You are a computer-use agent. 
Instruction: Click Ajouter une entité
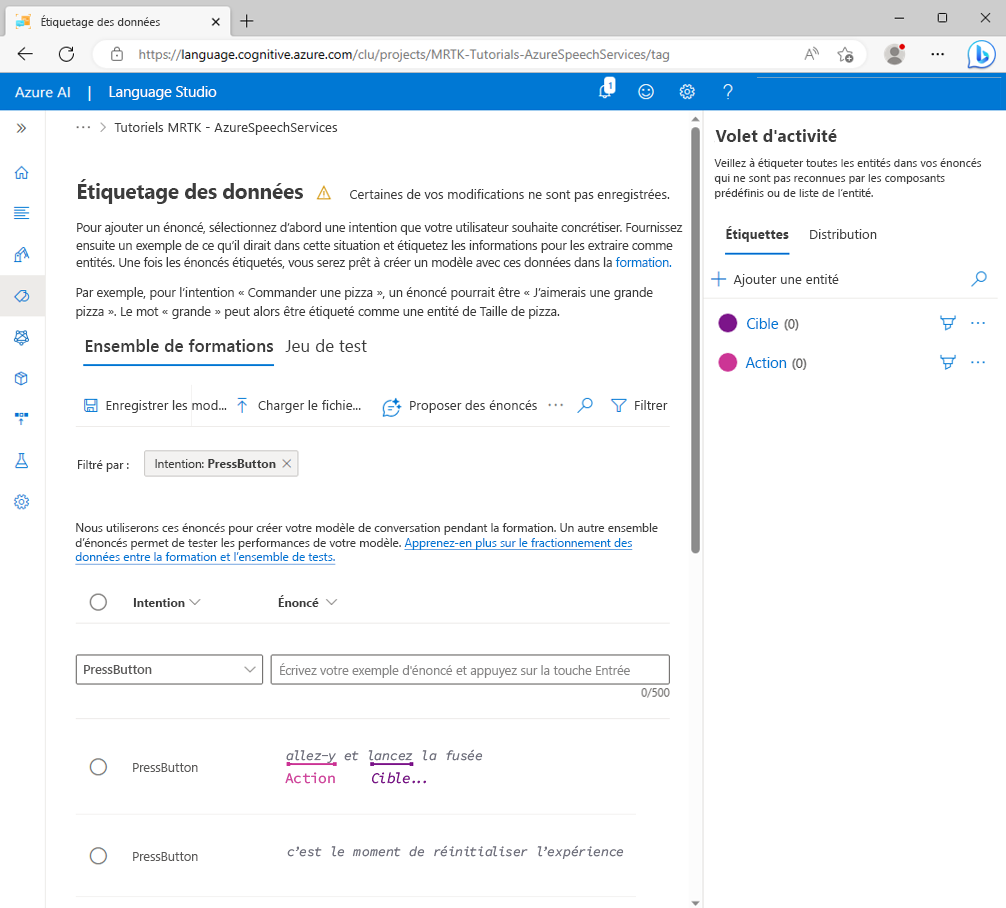(775, 279)
